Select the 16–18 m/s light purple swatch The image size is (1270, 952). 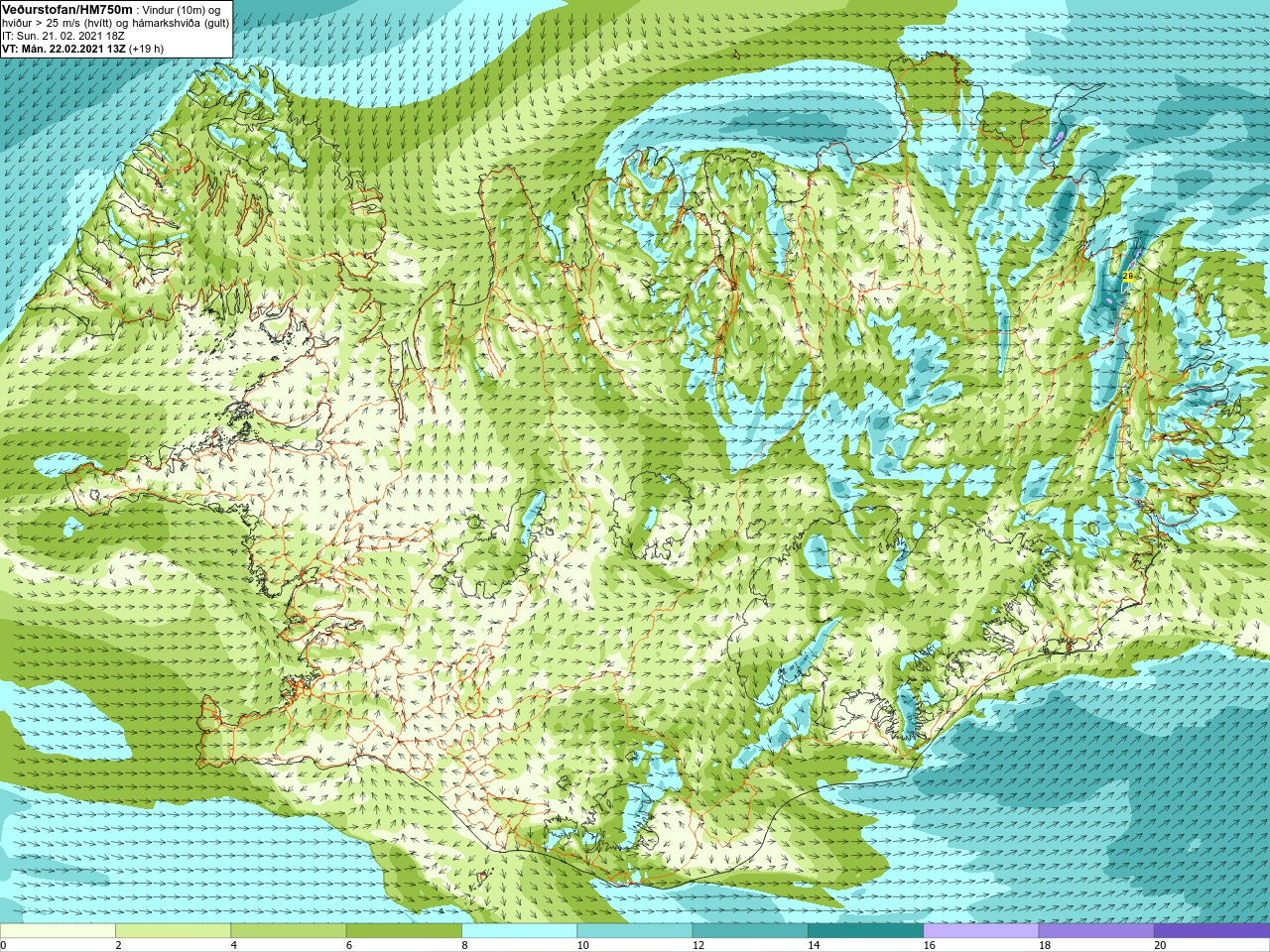coord(980,931)
